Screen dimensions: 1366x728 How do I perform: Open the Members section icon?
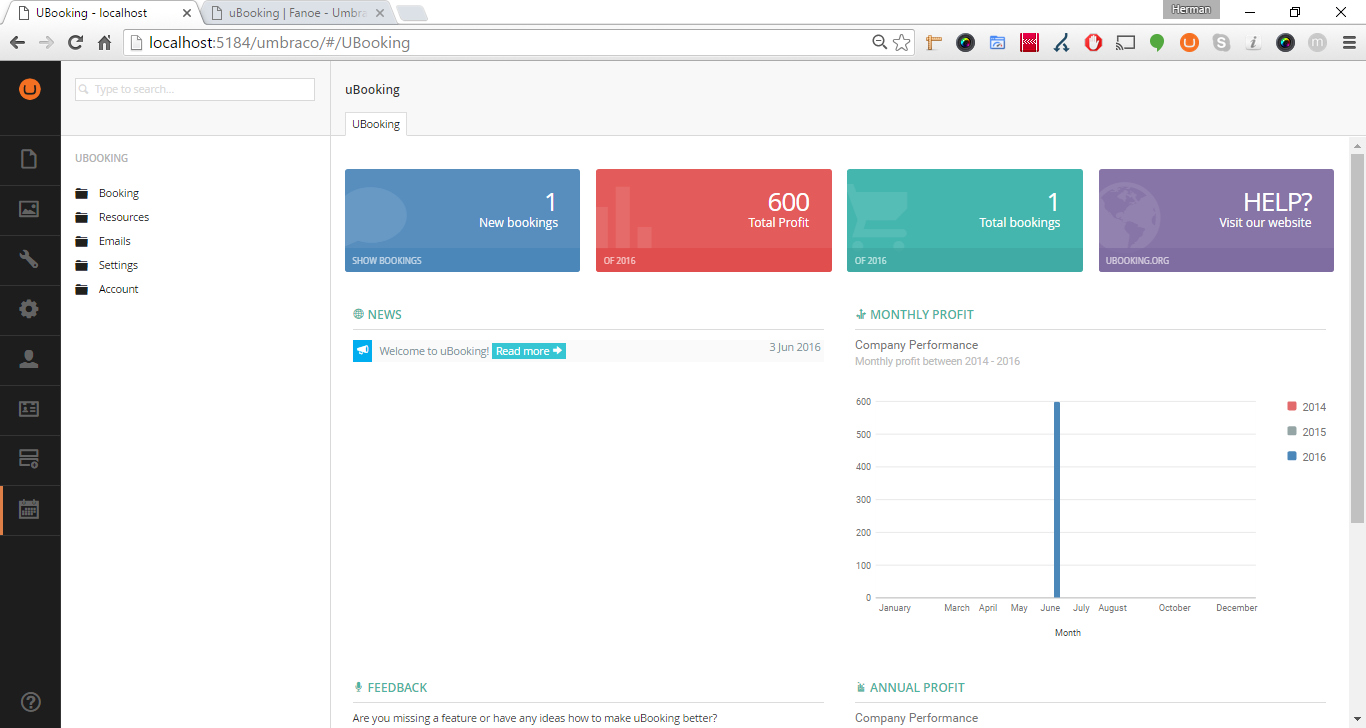click(29, 409)
